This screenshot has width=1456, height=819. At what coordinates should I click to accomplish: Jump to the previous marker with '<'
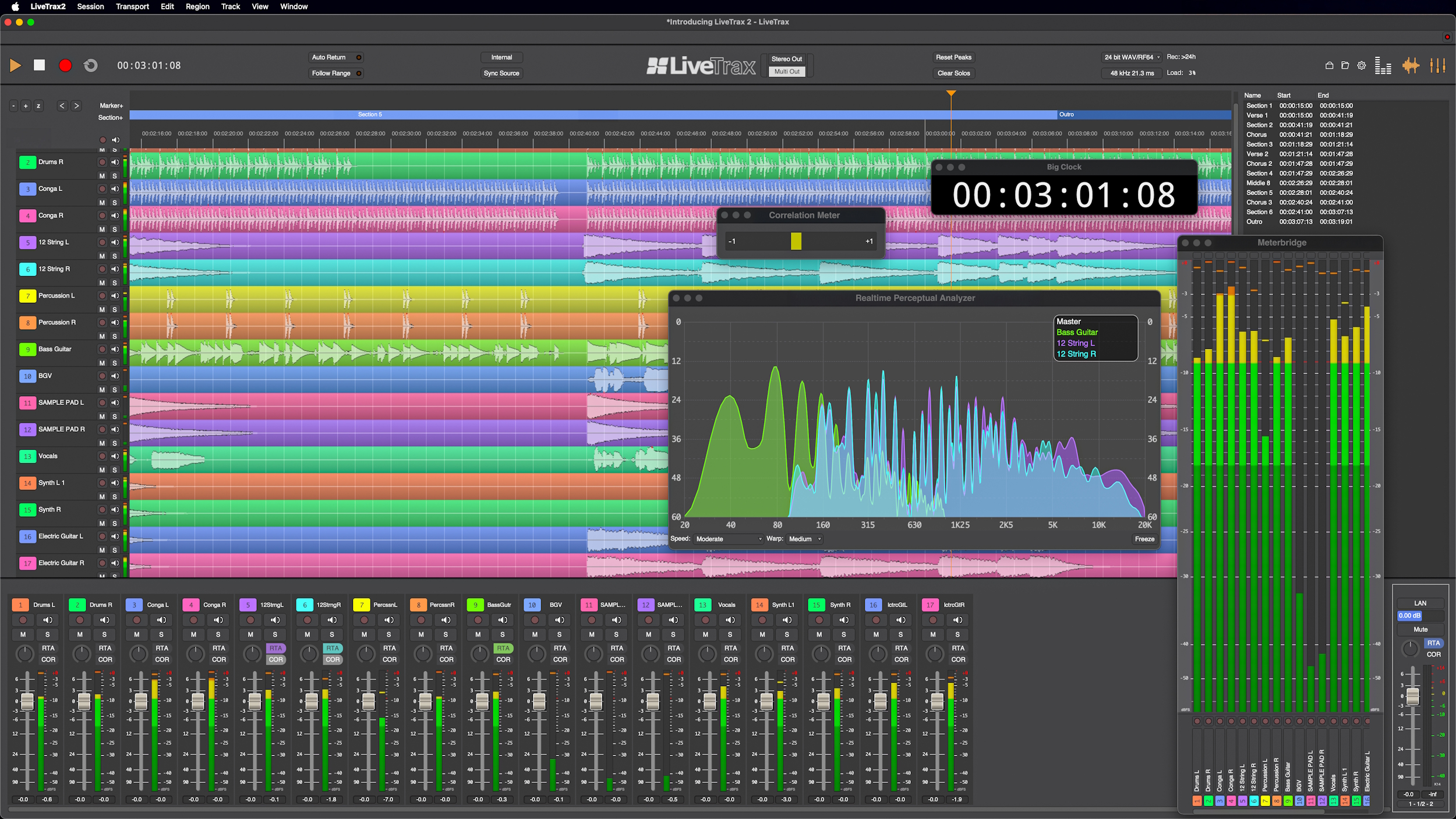62,106
